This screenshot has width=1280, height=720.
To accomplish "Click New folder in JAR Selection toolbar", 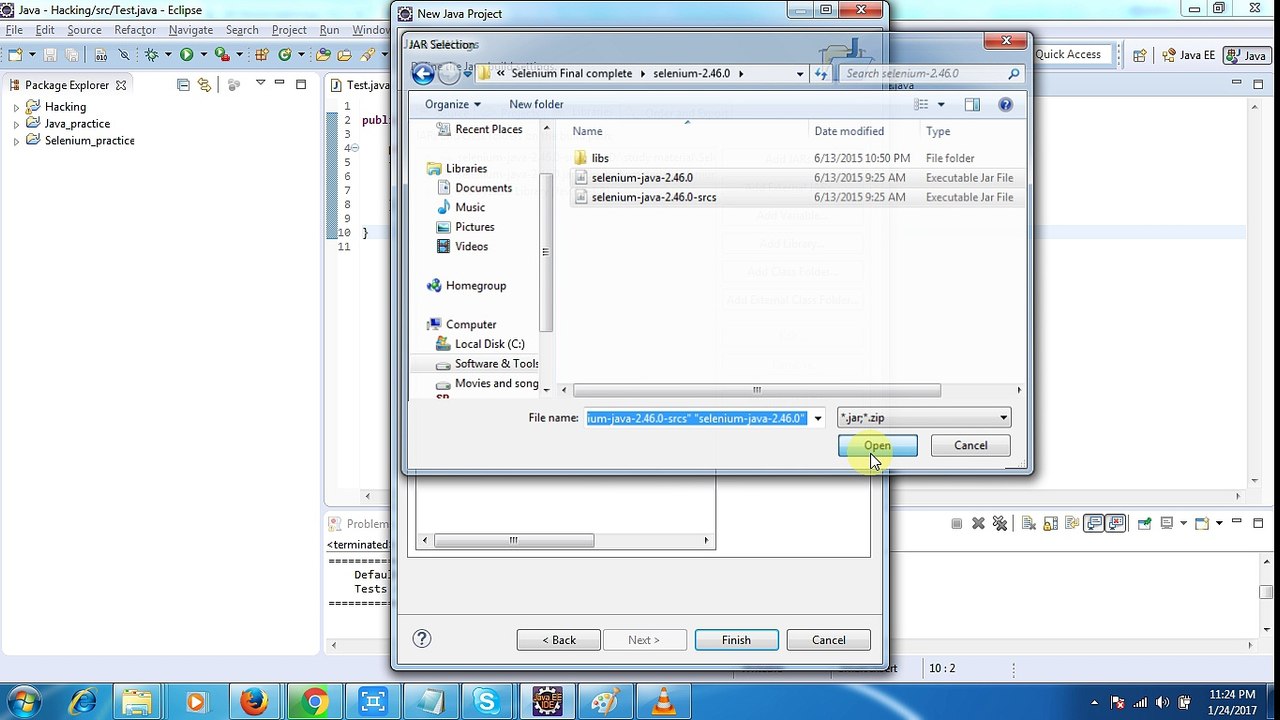I will click(x=536, y=104).
